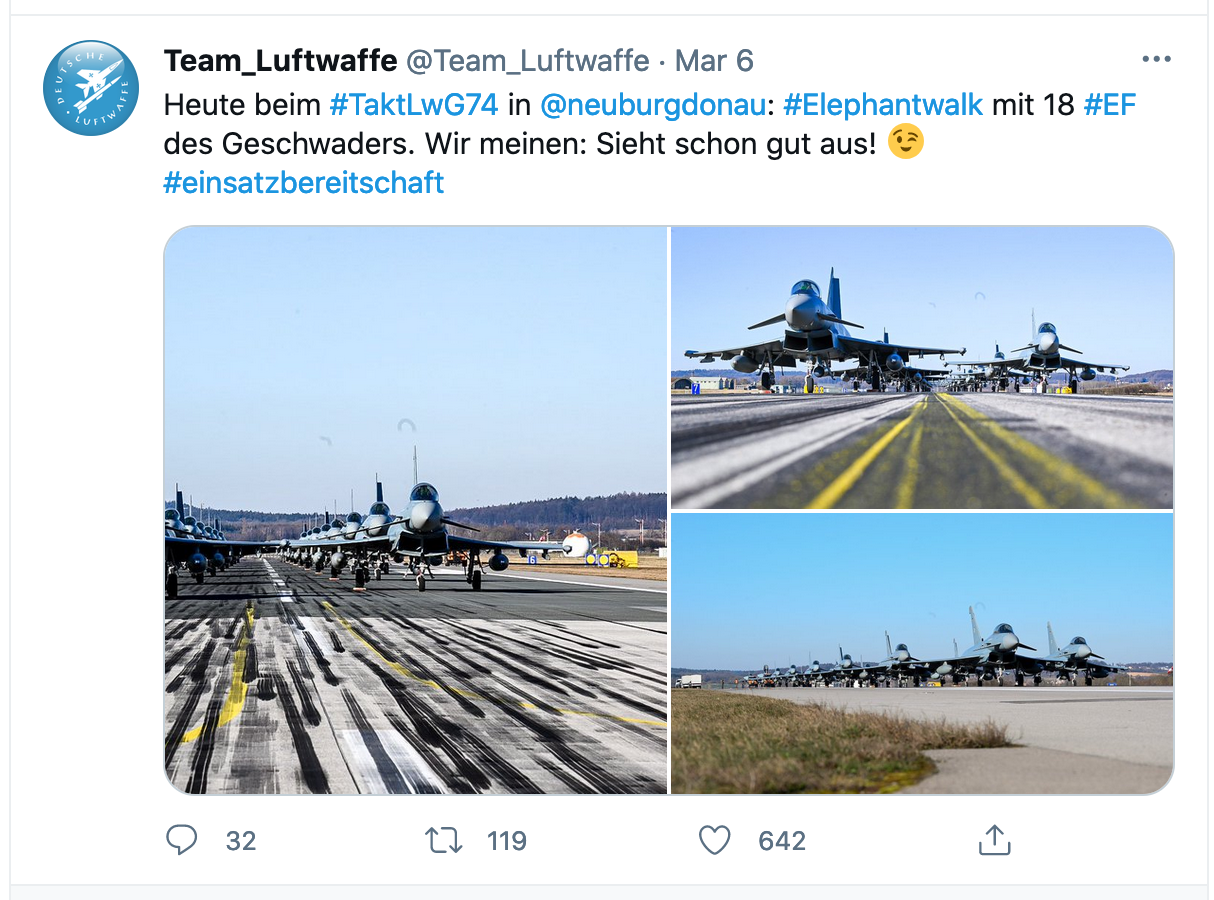This screenshot has width=1214, height=900.
Task: Visit the @neuburgdonau mention
Action: click(651, 104)
